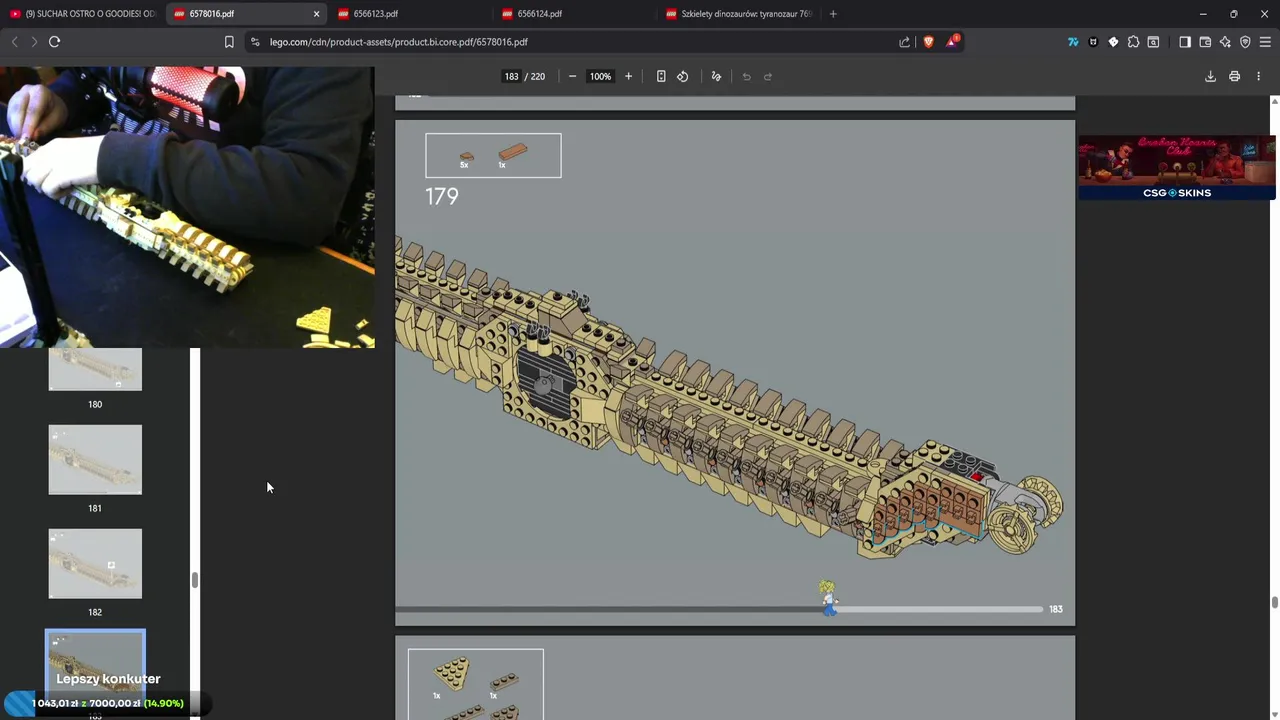1280x720 pixels.
Task: Click the 100% zoom level field
Action: pos(600,76)
